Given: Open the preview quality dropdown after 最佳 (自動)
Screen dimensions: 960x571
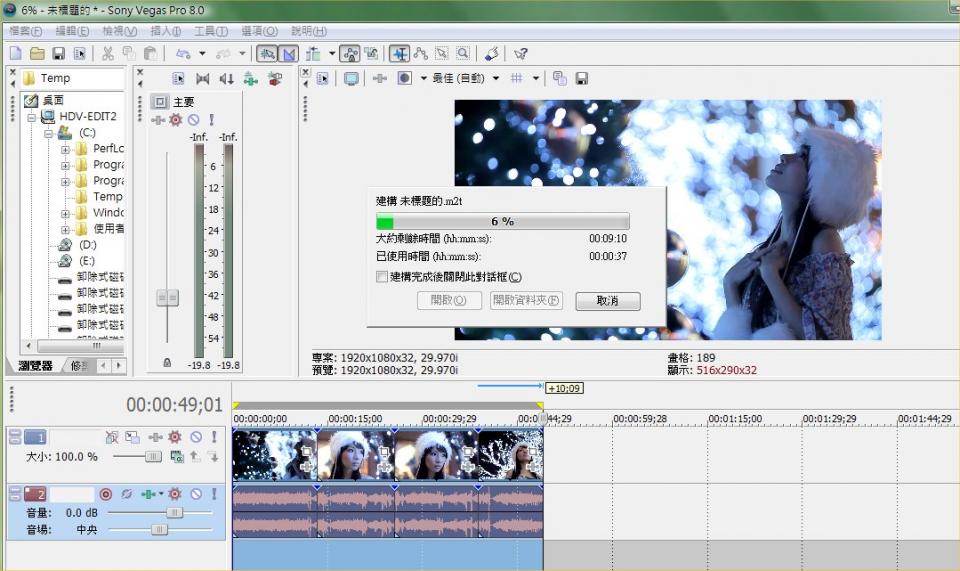Looking at the screenshot, I should tap(496, 78).
